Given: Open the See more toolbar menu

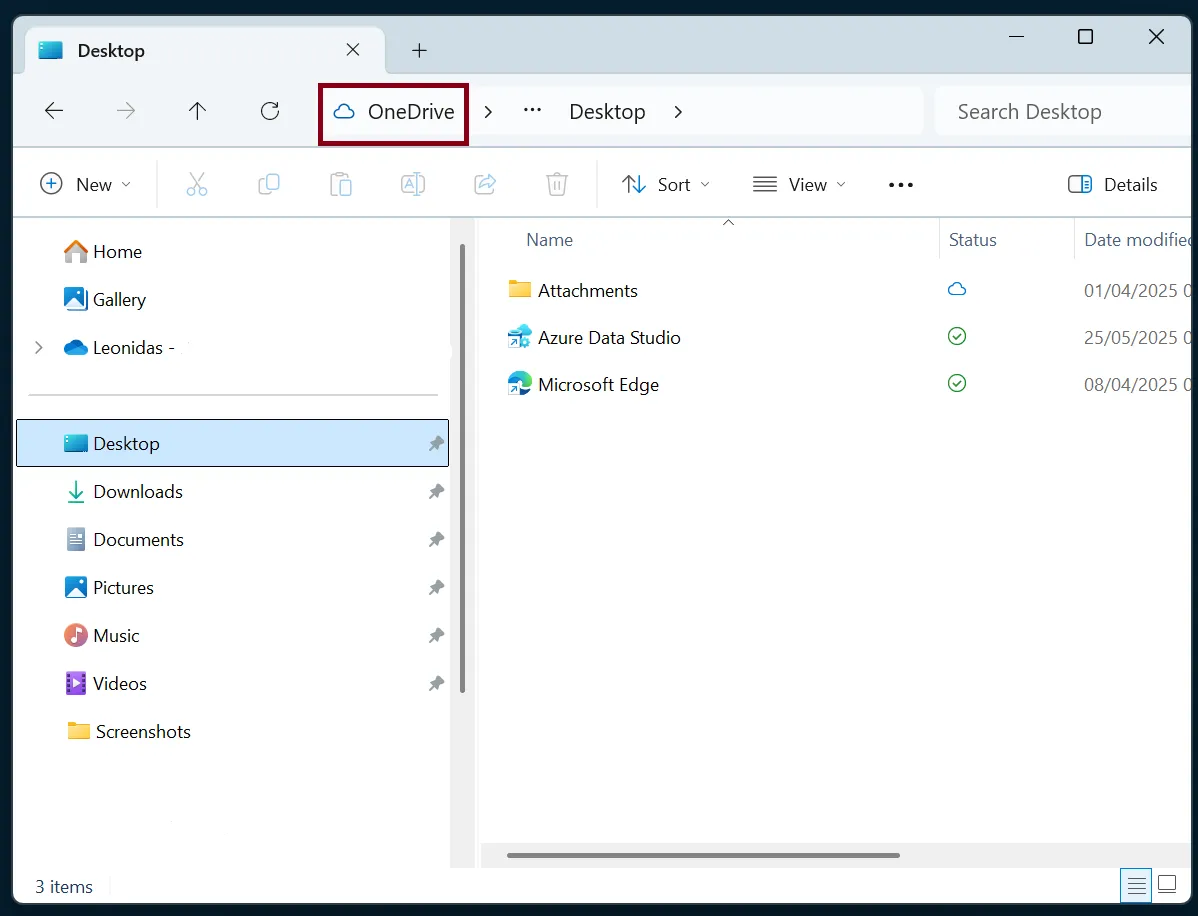Looking at the screenshot, I should 901,185.
